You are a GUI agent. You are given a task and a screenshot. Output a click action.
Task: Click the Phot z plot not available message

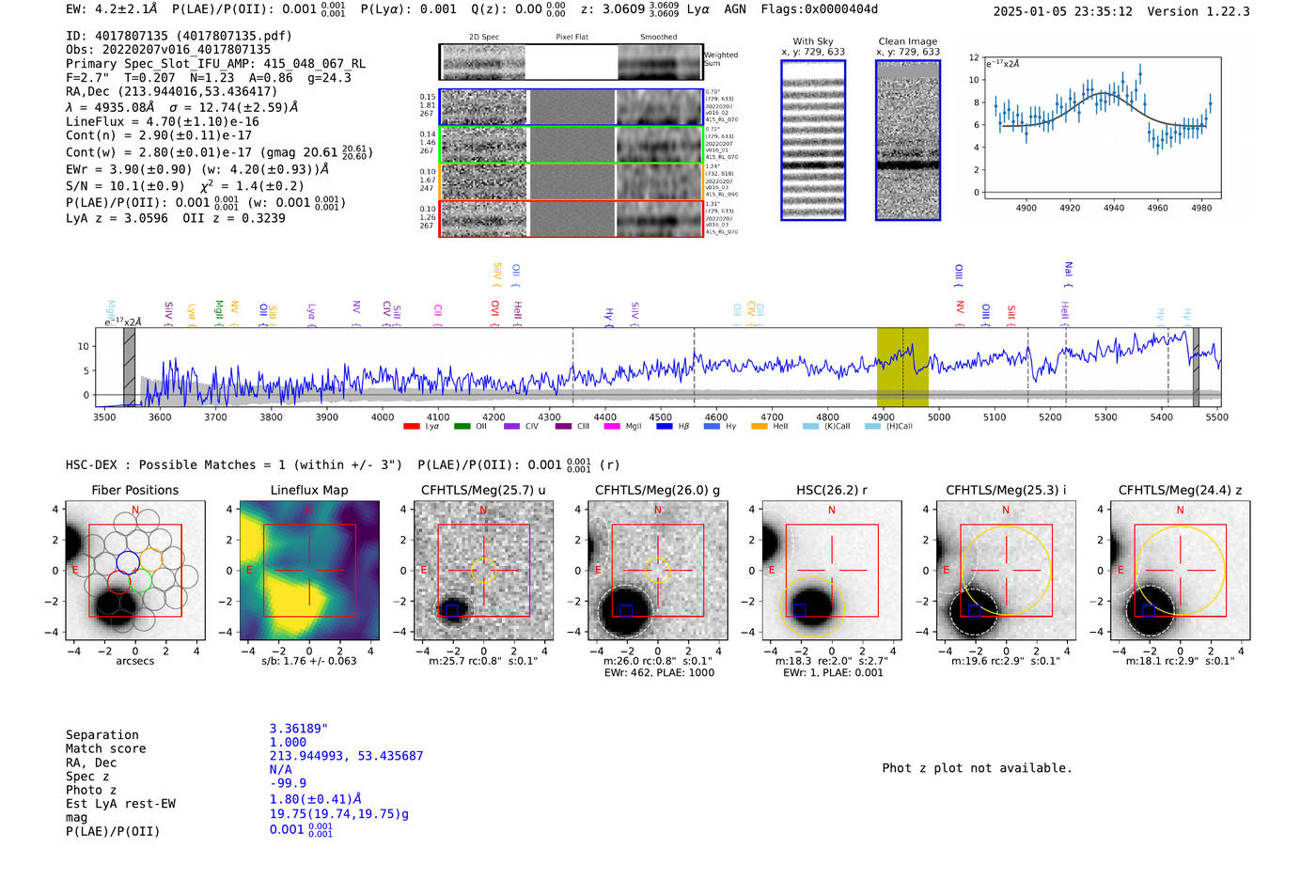[977, 768]
